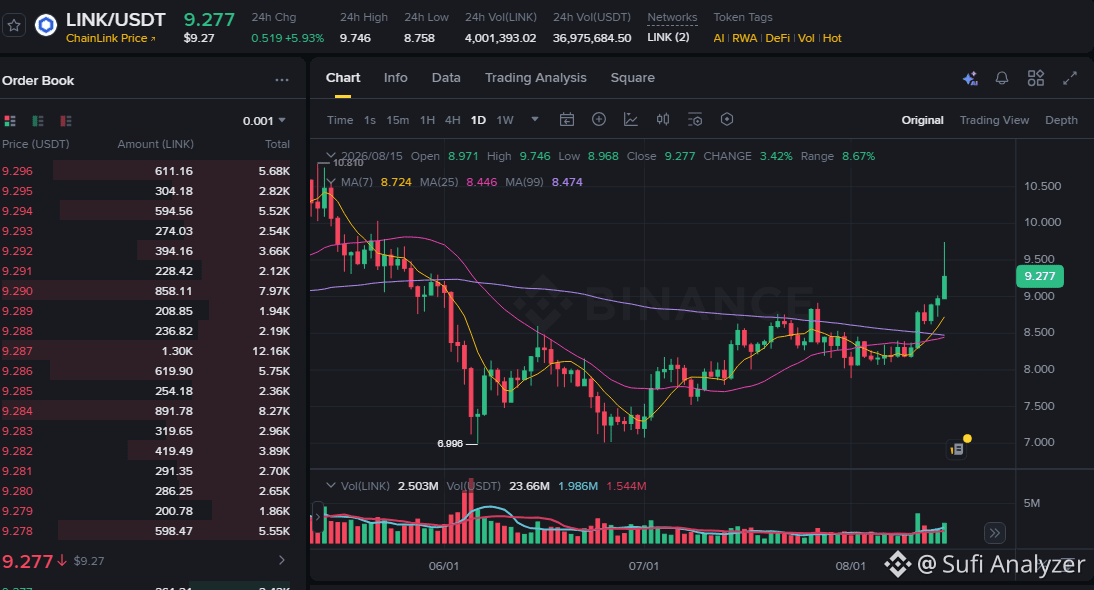1094x590 pixels.
Task: Show both bids and asks order book view
Action: point(10,121)
